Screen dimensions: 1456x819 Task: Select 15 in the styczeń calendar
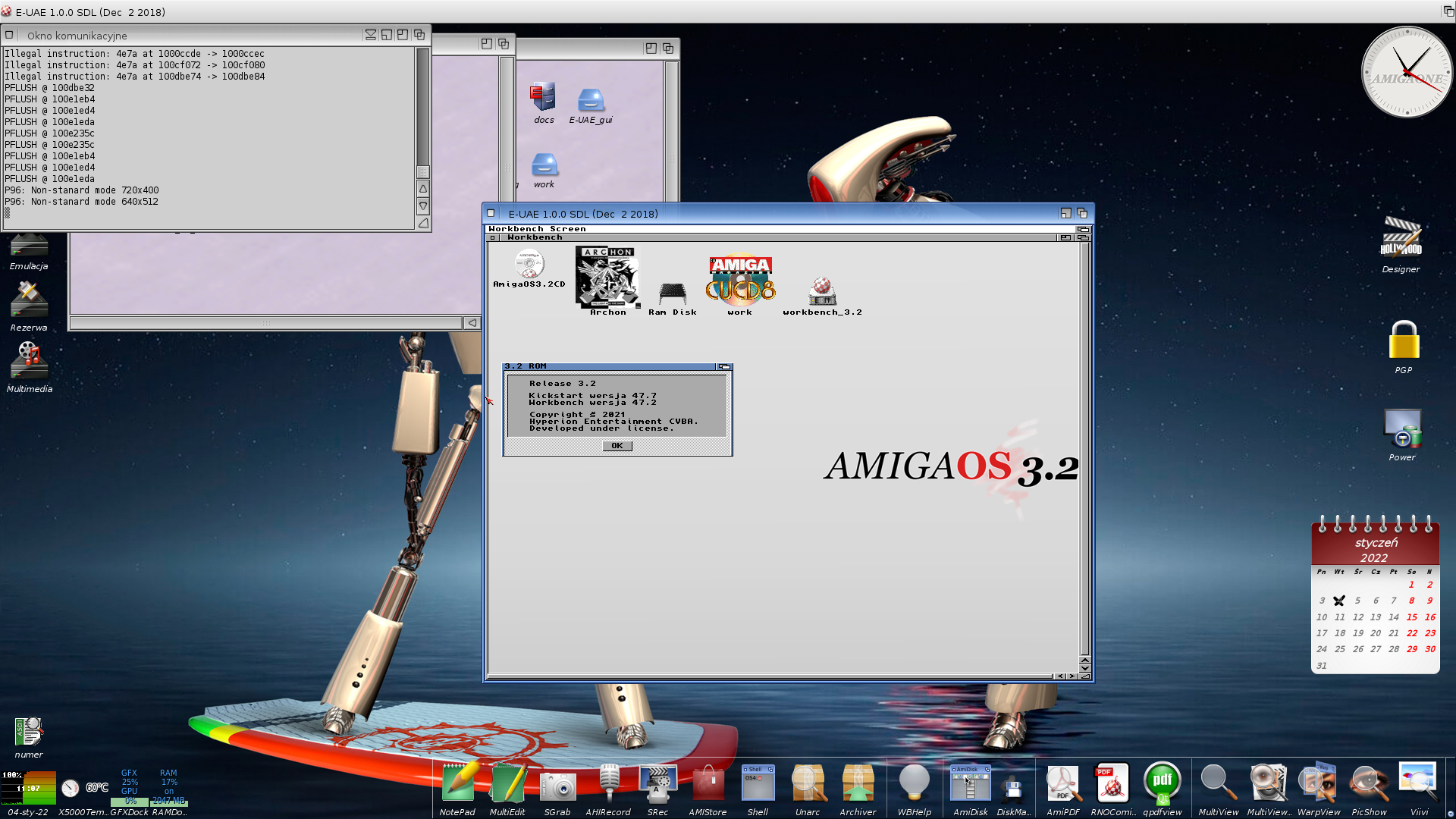(x=1411, y=617)
